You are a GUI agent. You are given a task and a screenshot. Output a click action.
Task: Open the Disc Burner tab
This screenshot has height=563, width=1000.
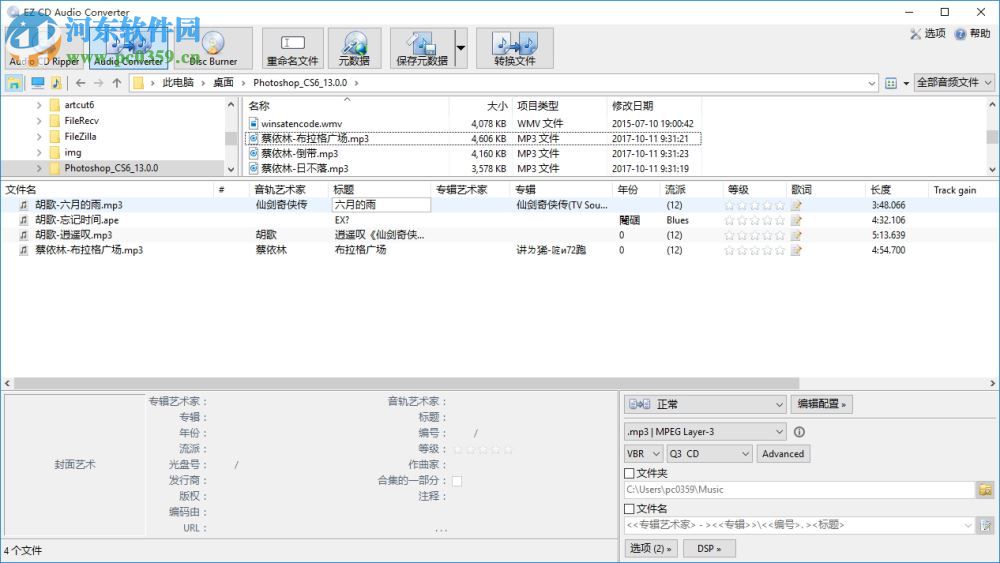pos(212,48)
